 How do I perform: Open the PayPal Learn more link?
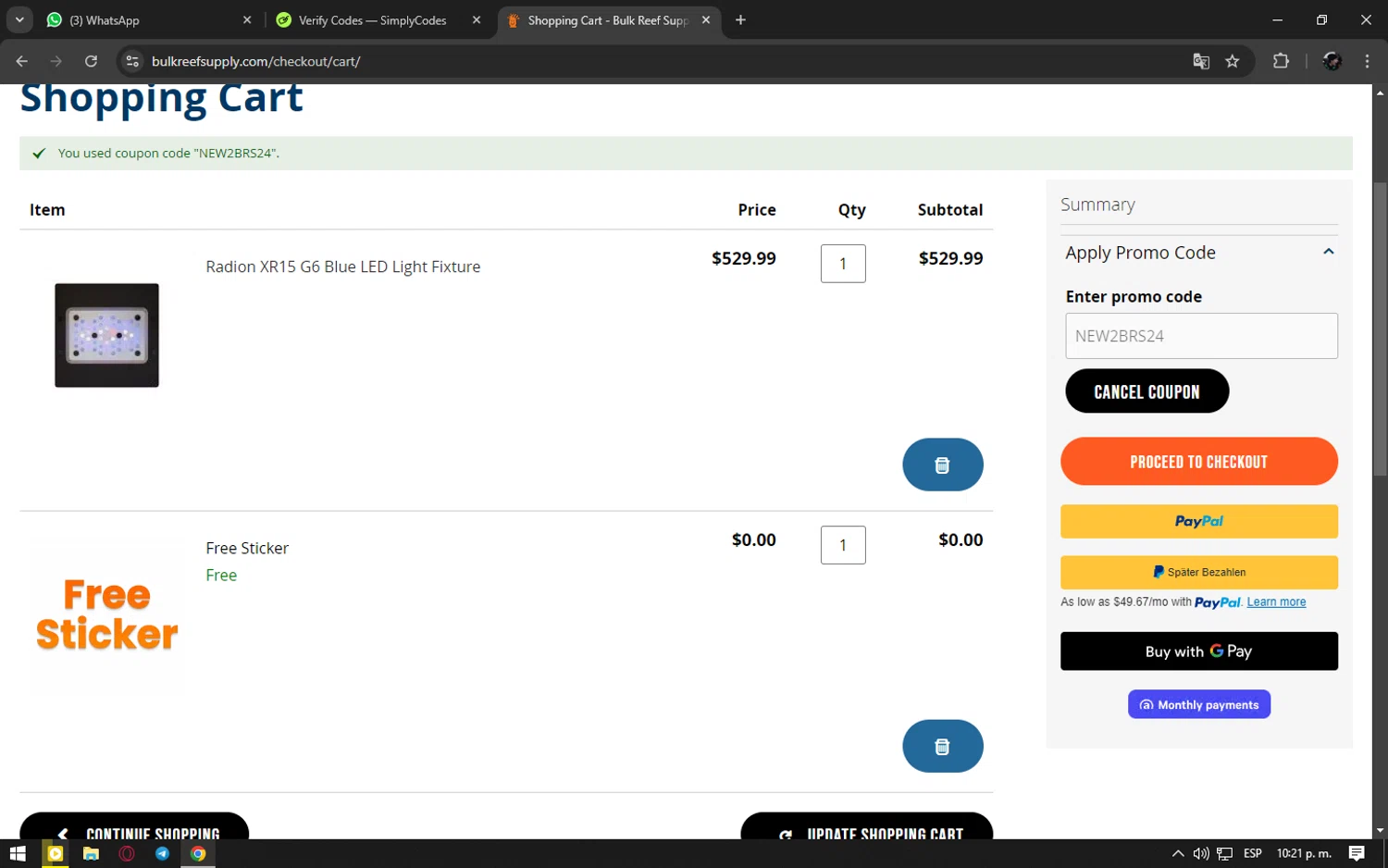pyautogui.click(x=1276, y=601)
